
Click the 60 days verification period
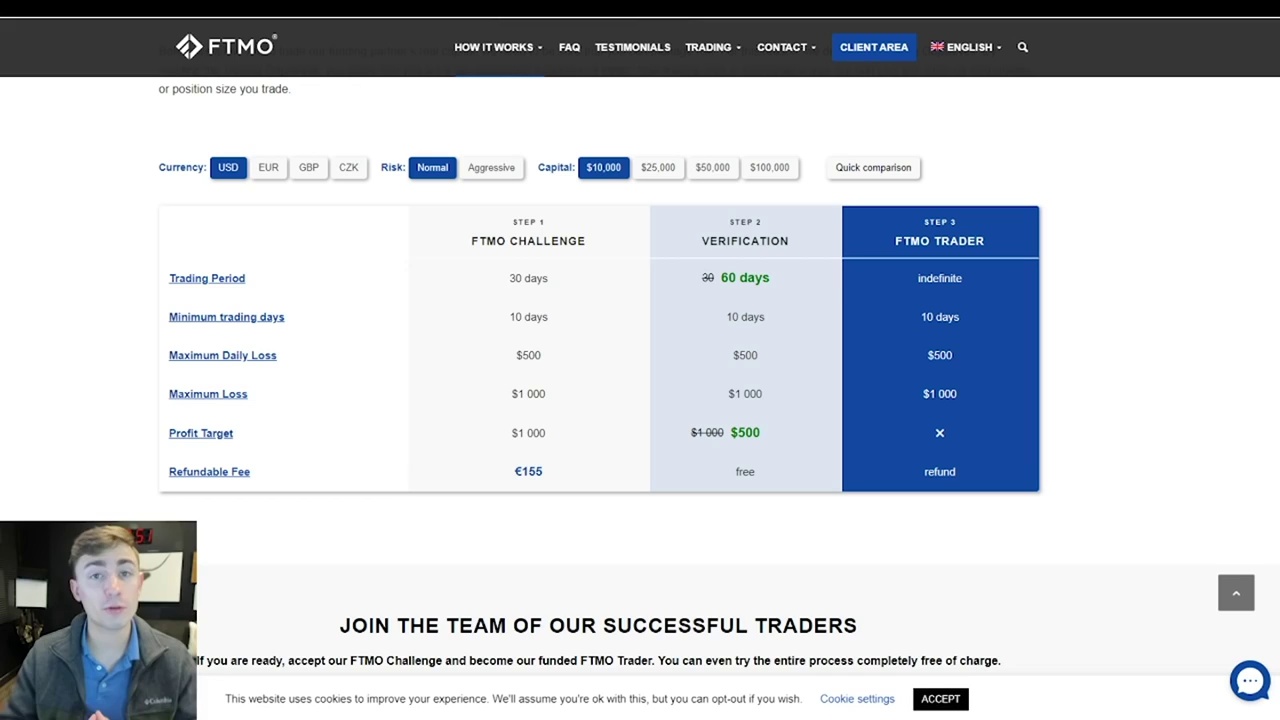[745, 277]
